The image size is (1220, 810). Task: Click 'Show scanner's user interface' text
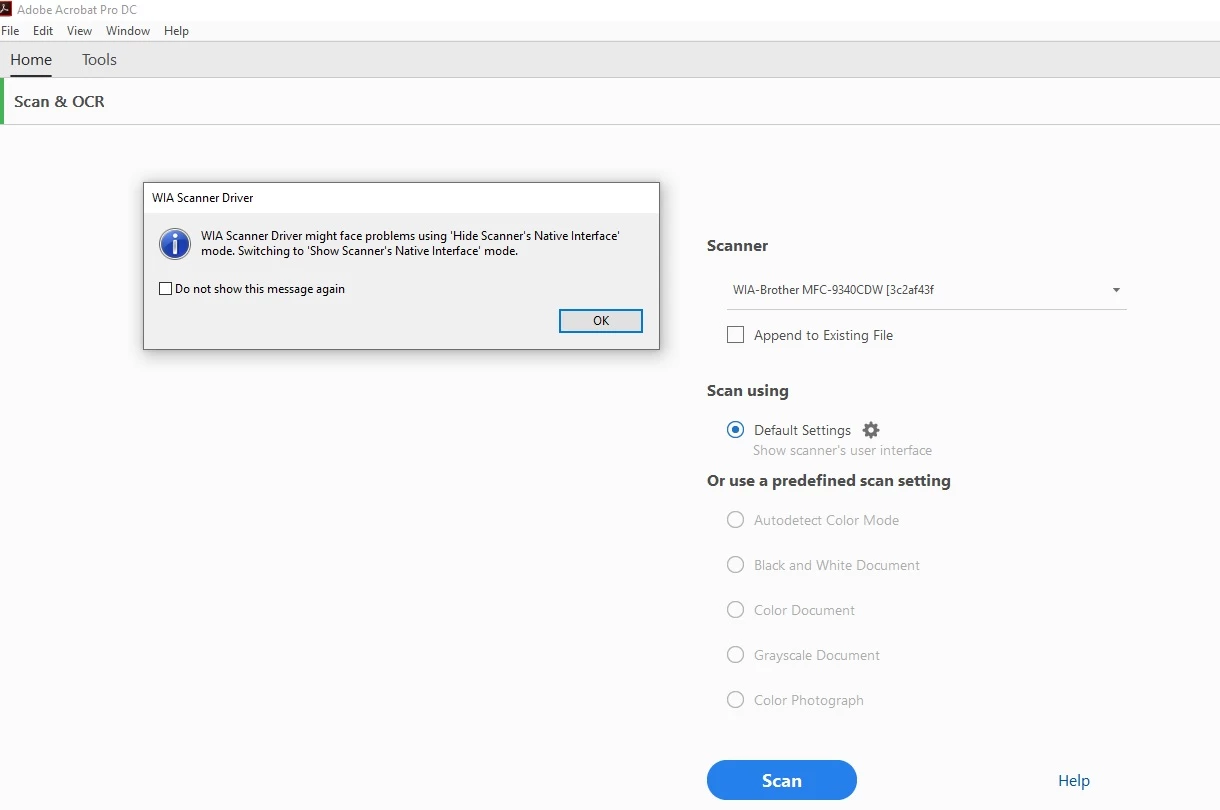pos(842,451)
